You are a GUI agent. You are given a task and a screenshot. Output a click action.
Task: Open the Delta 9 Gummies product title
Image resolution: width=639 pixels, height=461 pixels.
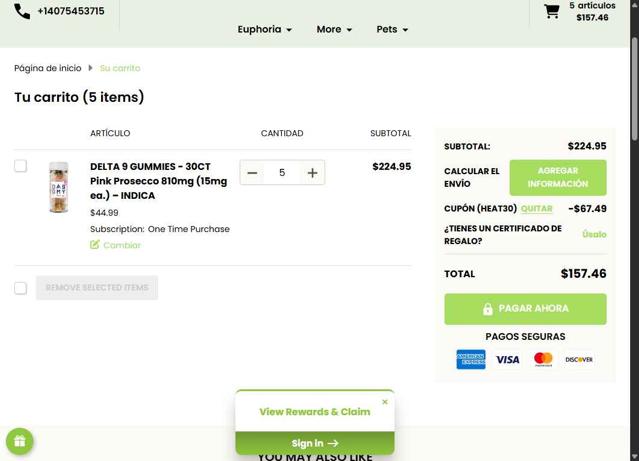(x=159, y=181)
